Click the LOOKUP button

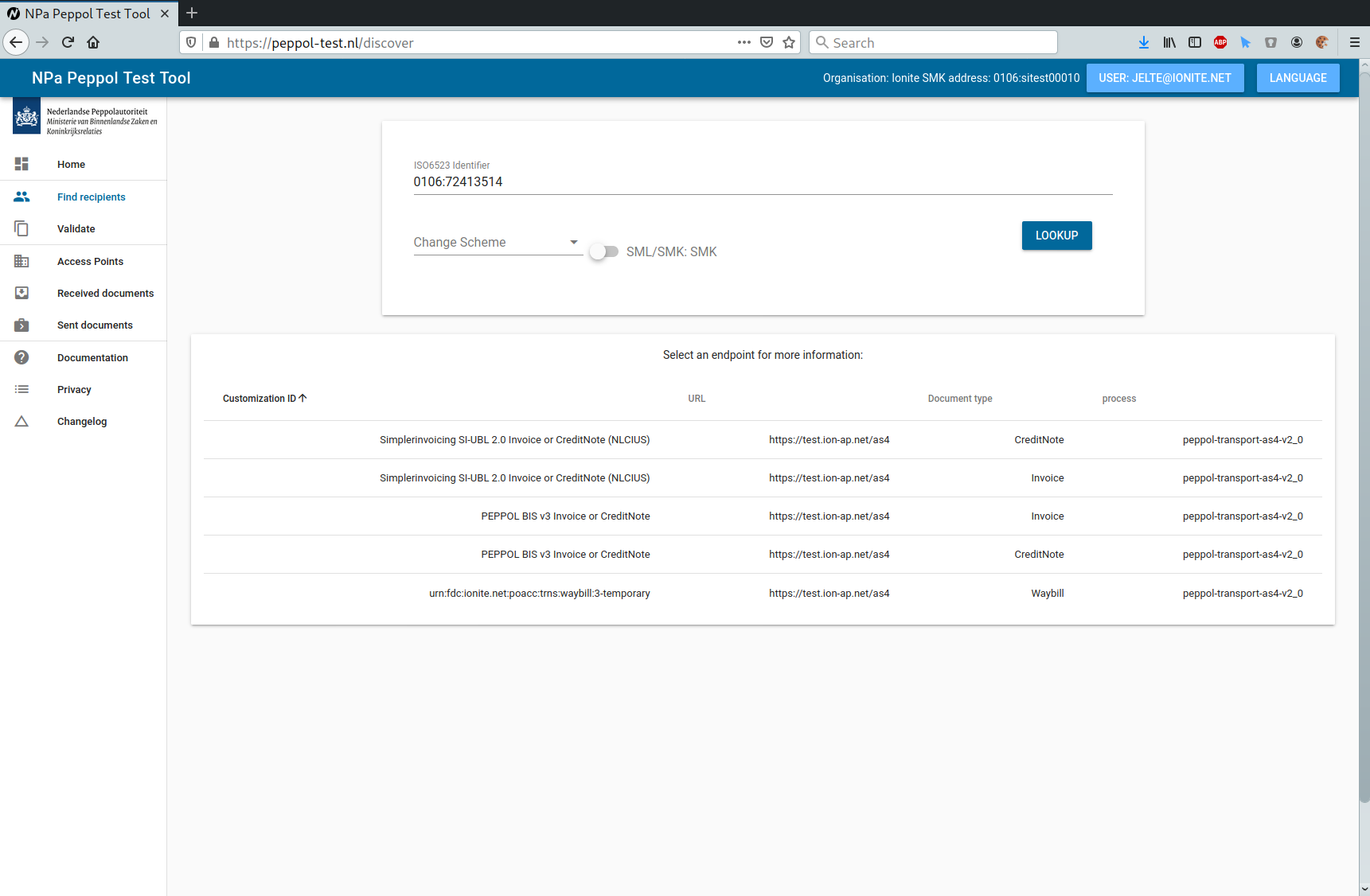[1056, 236]
